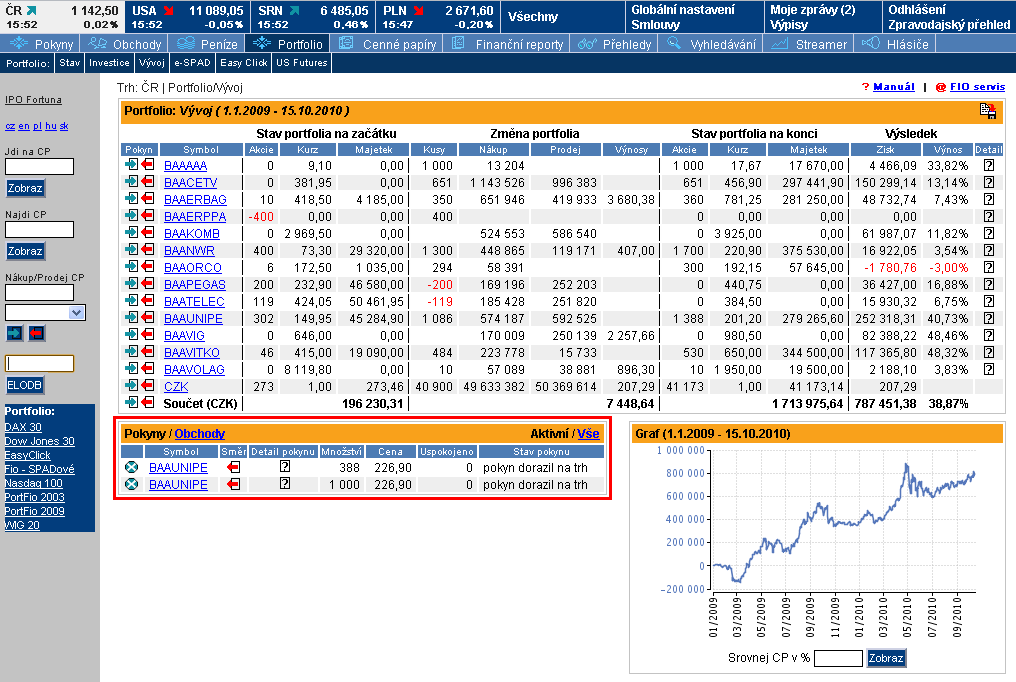Click Zobraz button under Jdi na CP
The height and width of the screenshot is (682, 1016).
point(25,188)
